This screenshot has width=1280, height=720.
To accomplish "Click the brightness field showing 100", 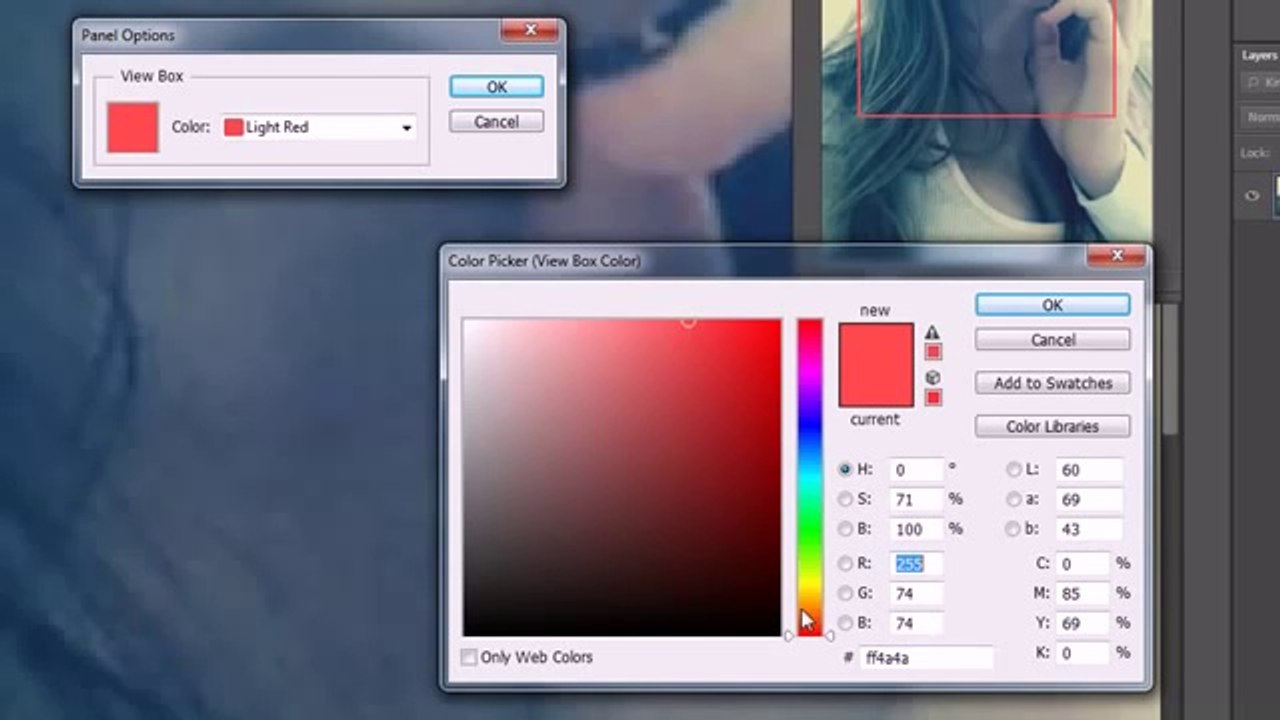I will [917, 529].
